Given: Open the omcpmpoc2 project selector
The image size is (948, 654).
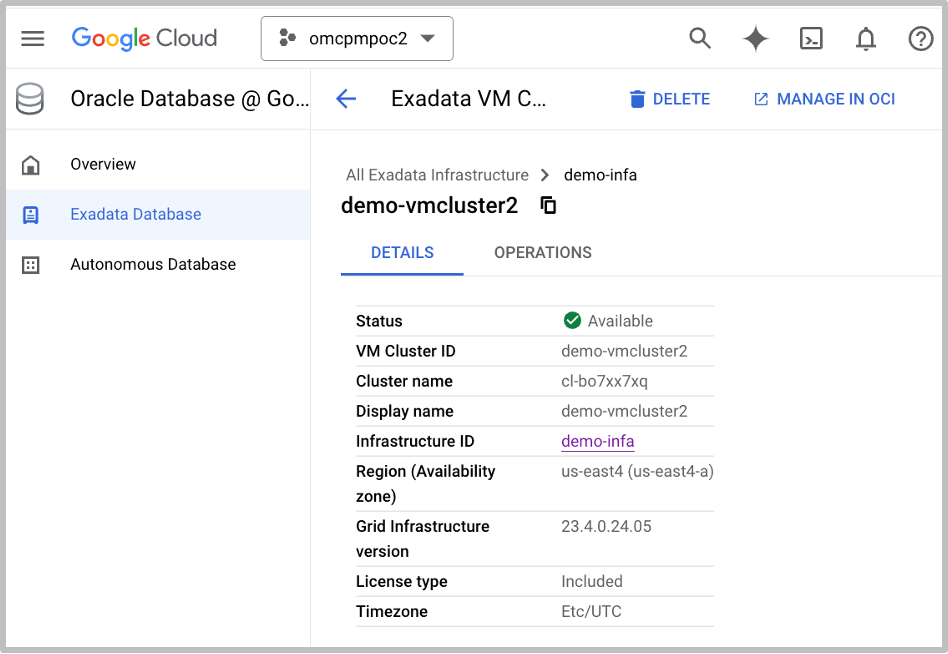Looking at the screenshot, I should [x=357, y=38].
